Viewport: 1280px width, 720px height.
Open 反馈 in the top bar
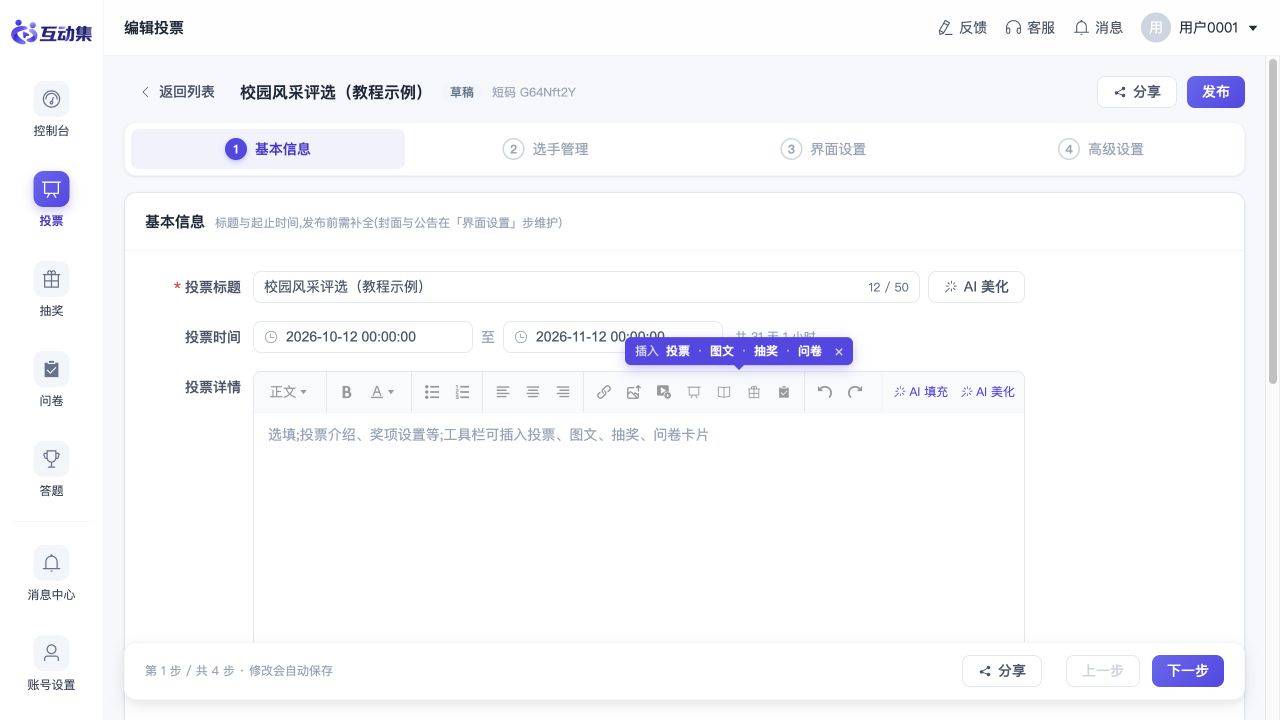962,28
